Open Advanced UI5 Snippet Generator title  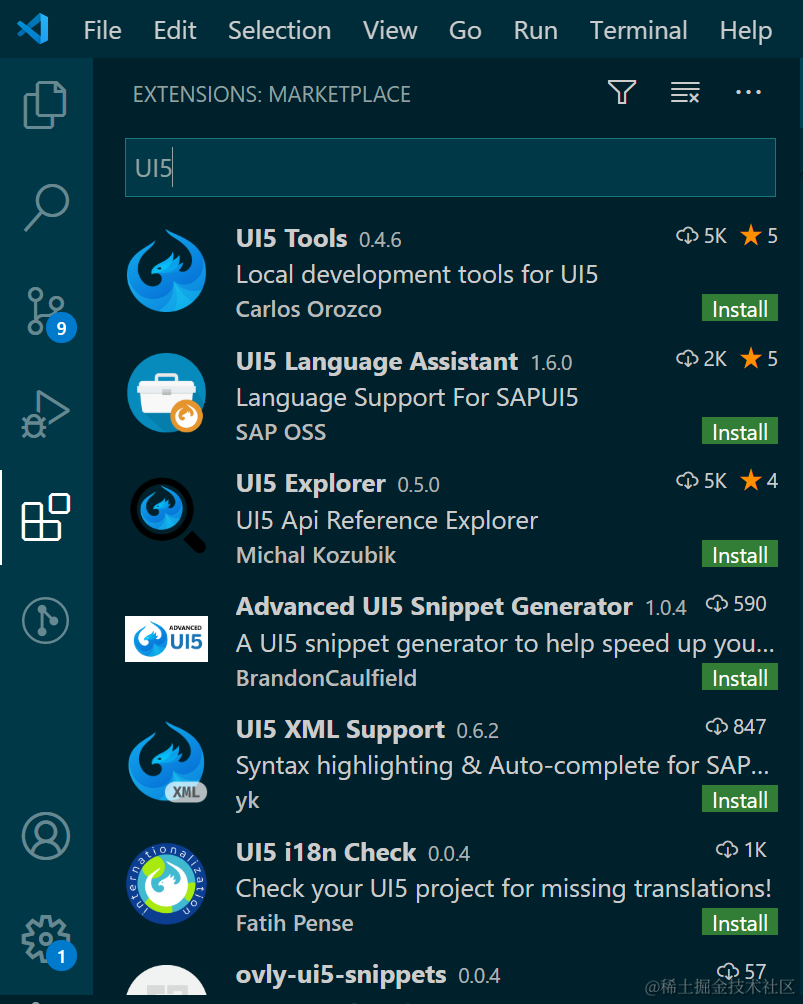pyautogui.click(x=434, y=606)
